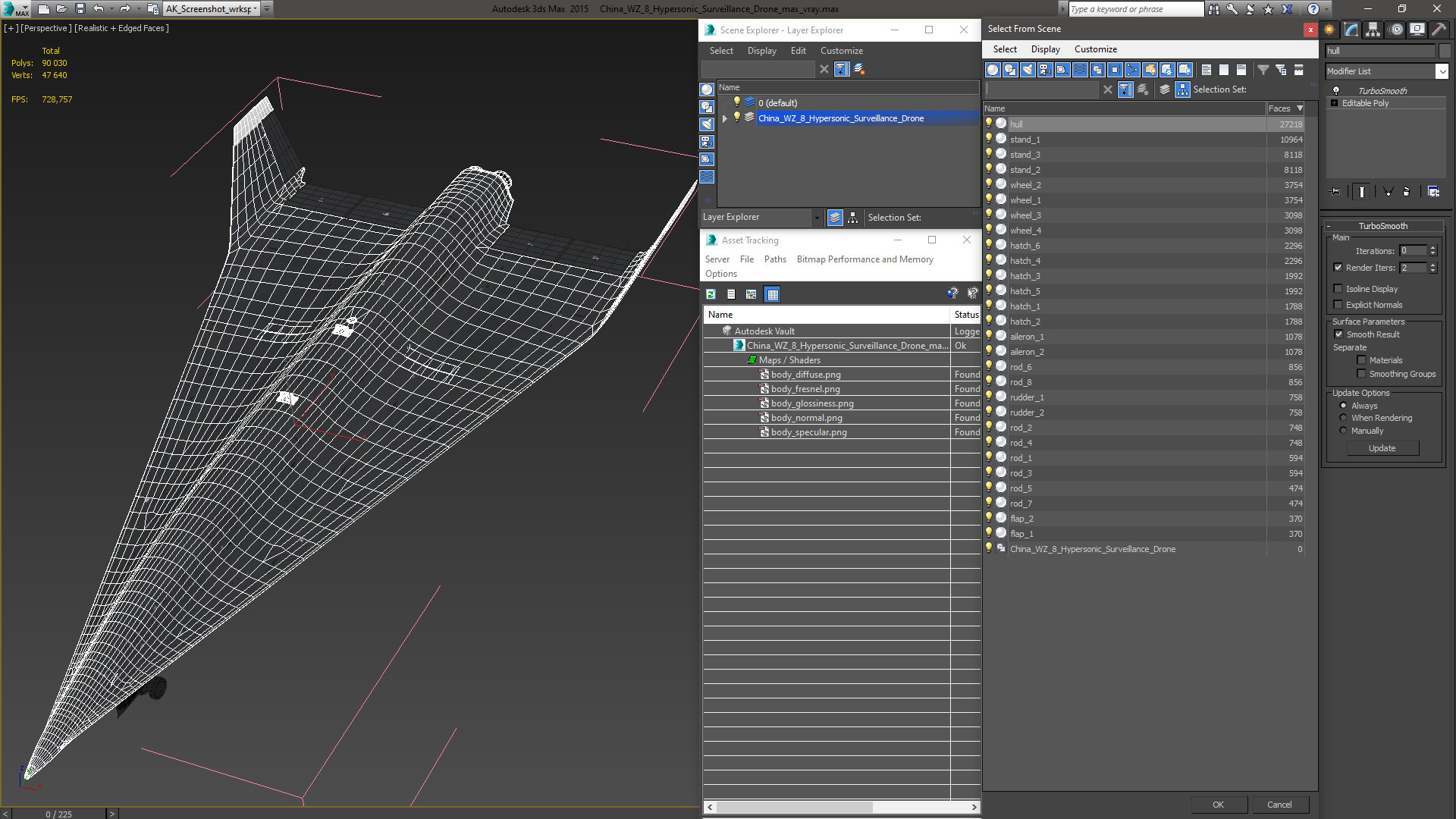The height and width of the screenshot is (819, 1456).
Task: Open Layer Explorer dropdown arrow
Action: 817,218
